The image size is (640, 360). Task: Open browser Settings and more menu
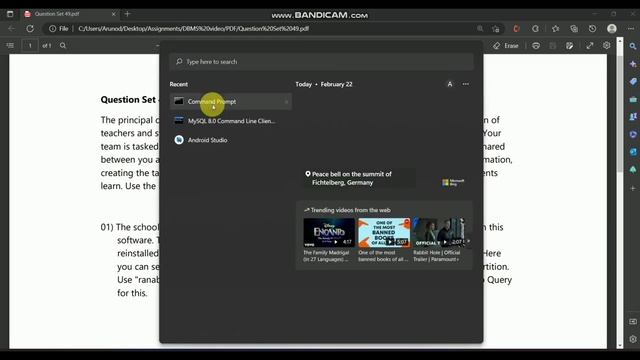click(x=631, y=29)
